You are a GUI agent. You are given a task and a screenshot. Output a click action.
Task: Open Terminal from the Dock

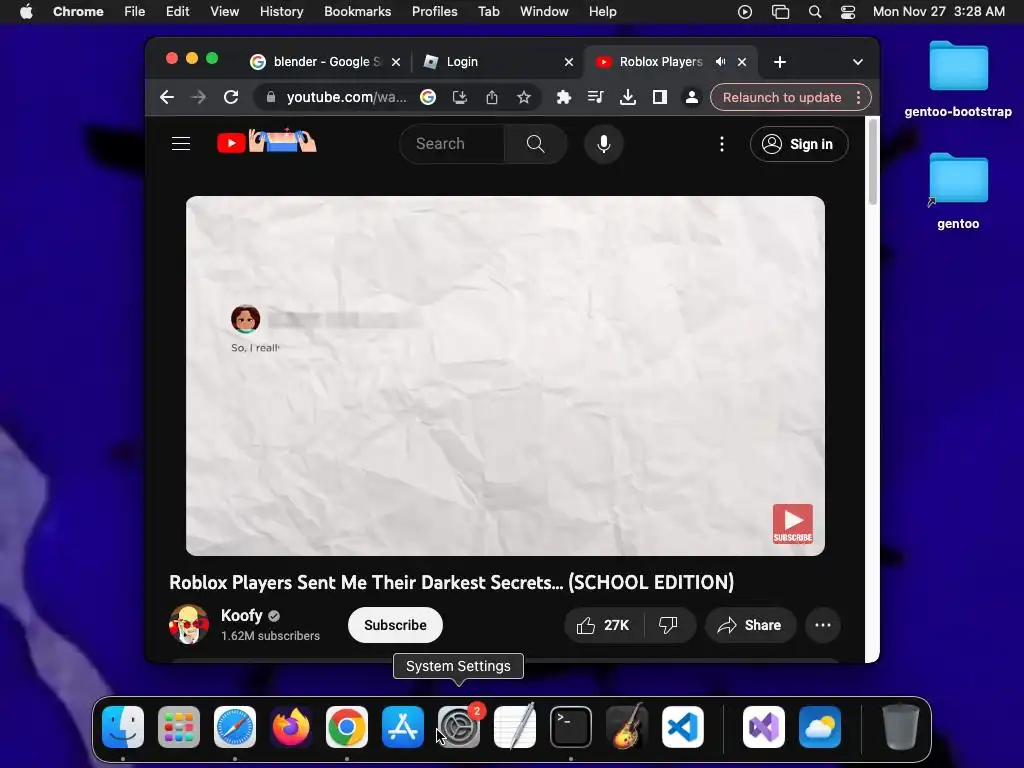pos(571,727)
